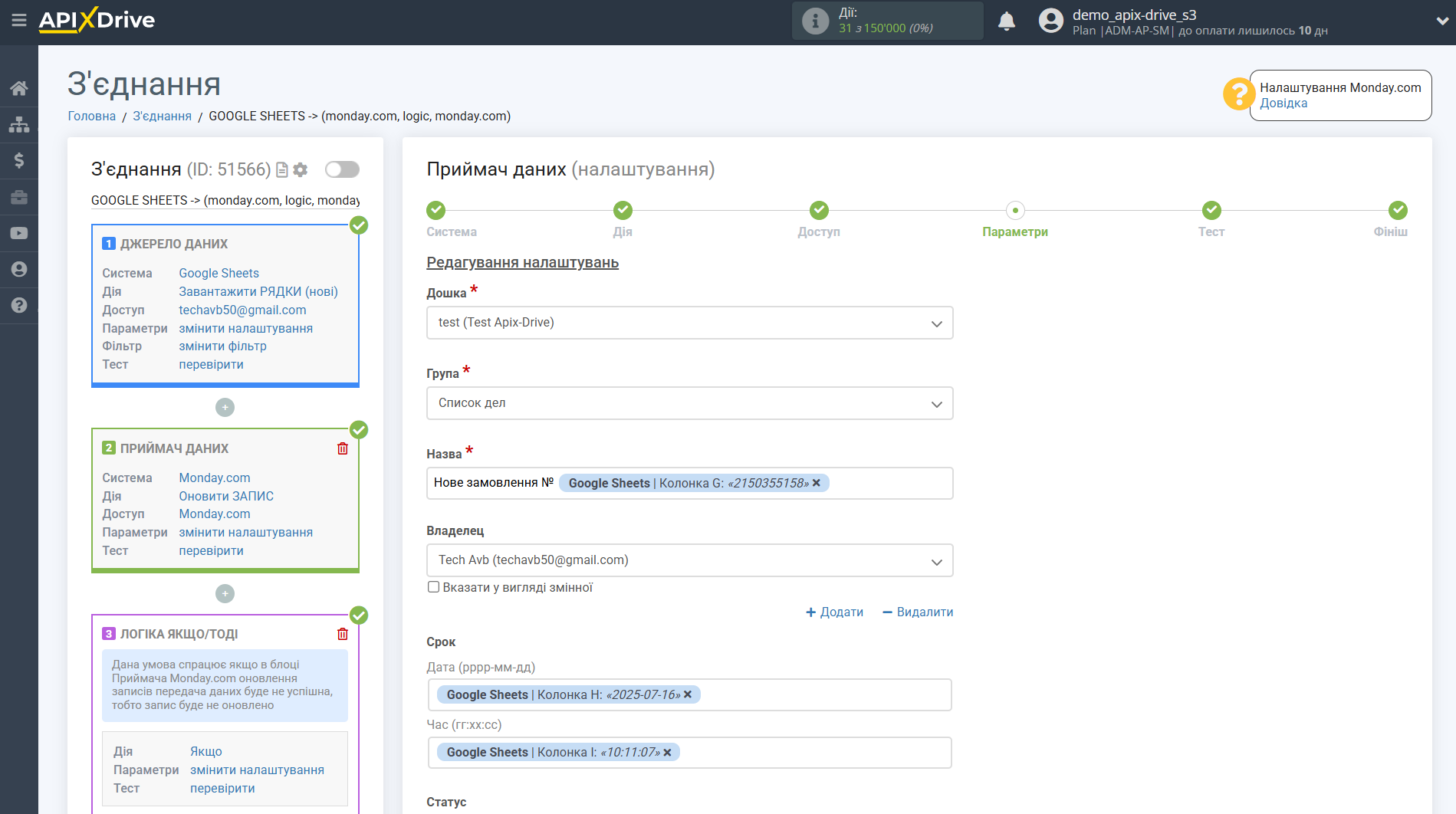
Task: Open connection settings gear icon
Action: tap(301, 169)
